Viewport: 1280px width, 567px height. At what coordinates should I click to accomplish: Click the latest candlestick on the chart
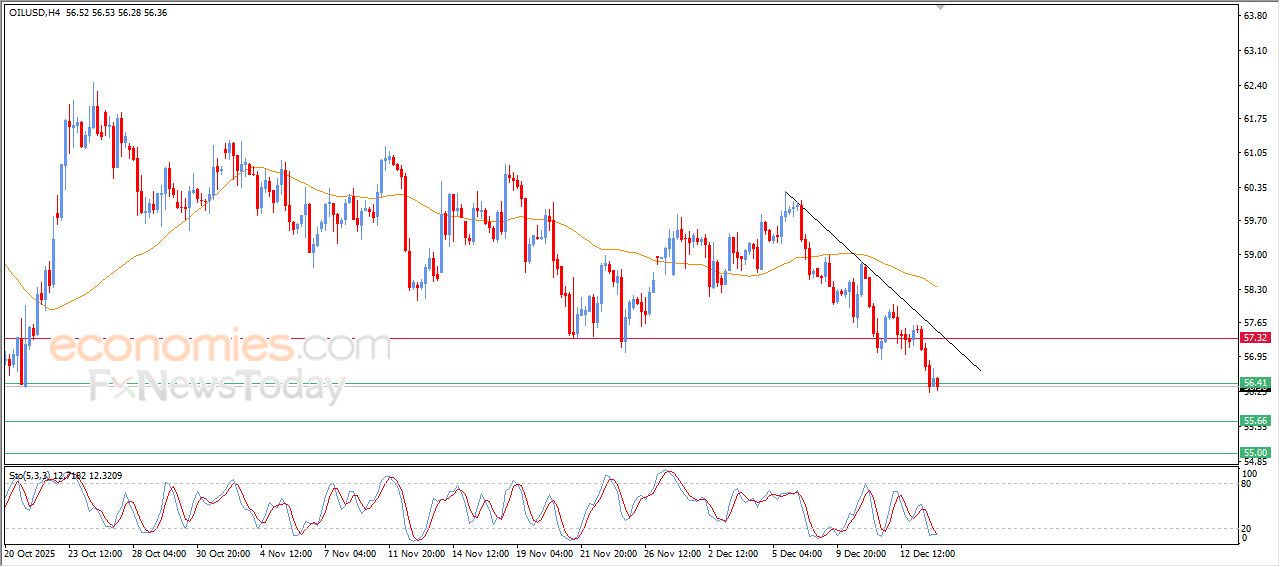coord(938,382)
